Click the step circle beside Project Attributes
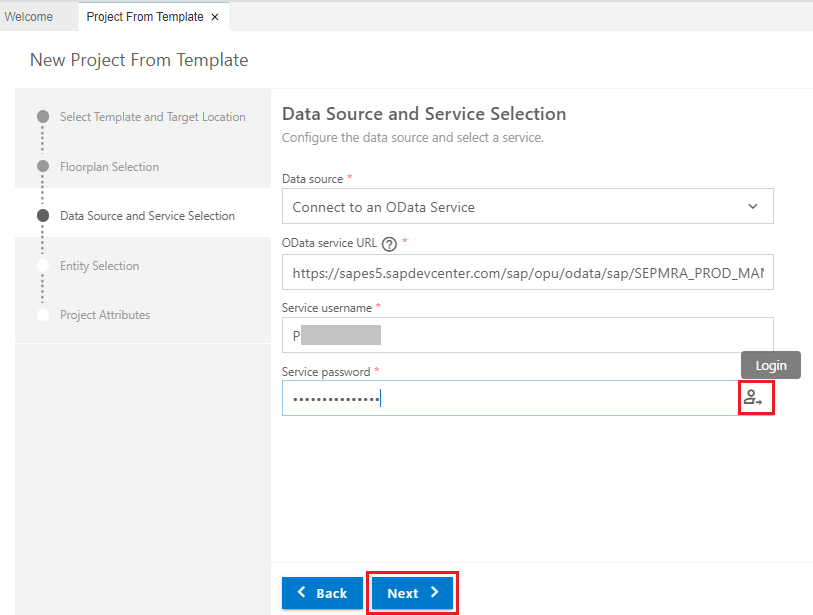 coord(42,314)
